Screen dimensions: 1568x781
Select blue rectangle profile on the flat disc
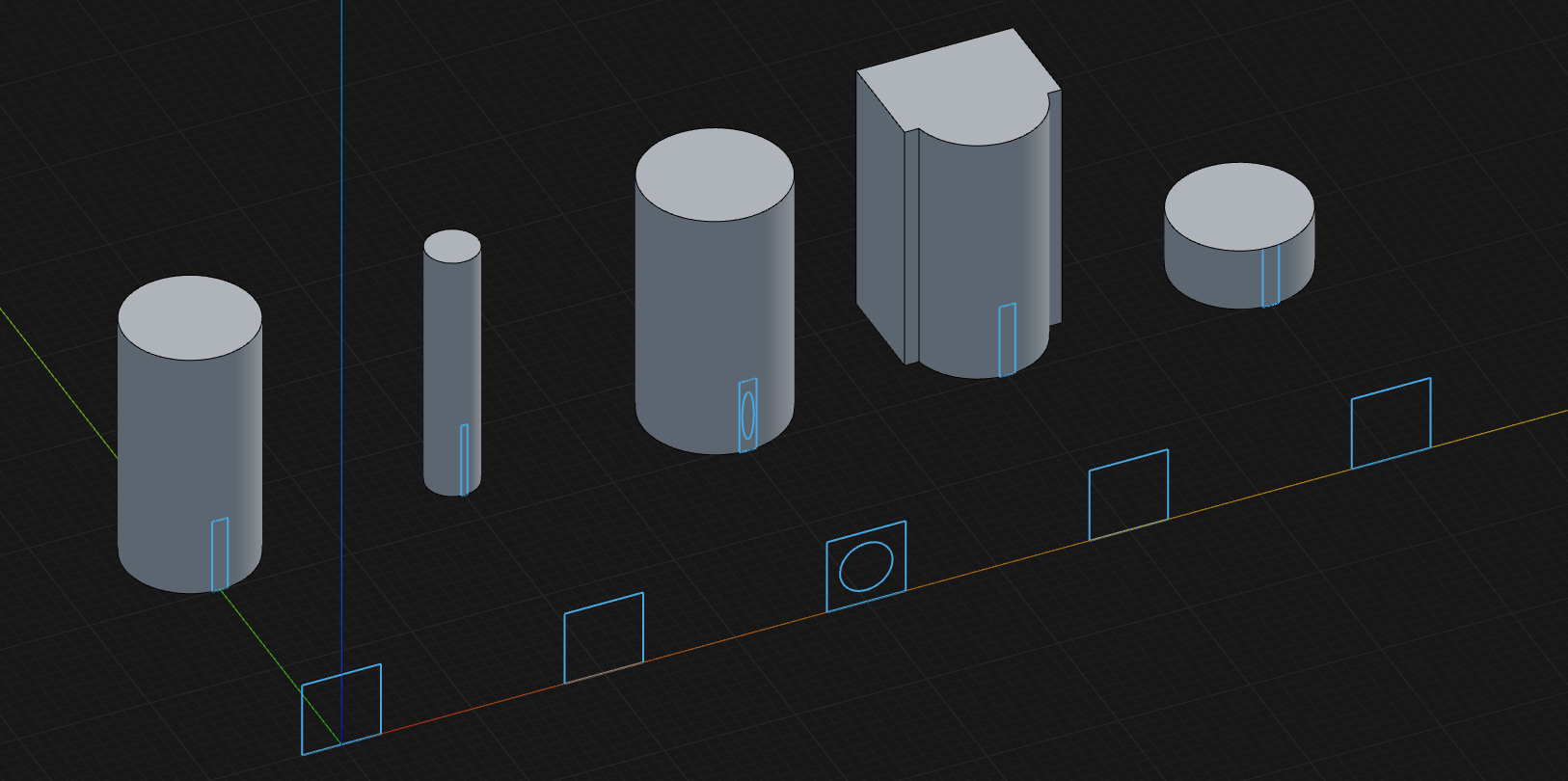pyautogui.click(x=1271, y=277)
